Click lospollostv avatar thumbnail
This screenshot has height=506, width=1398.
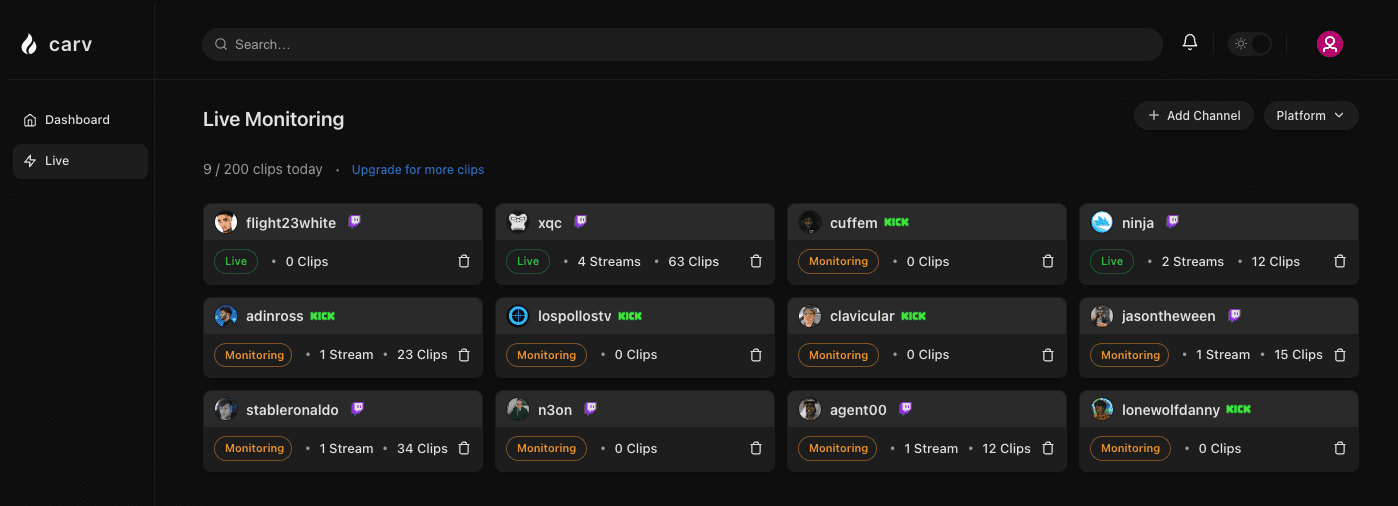click(x=518, y=316)
